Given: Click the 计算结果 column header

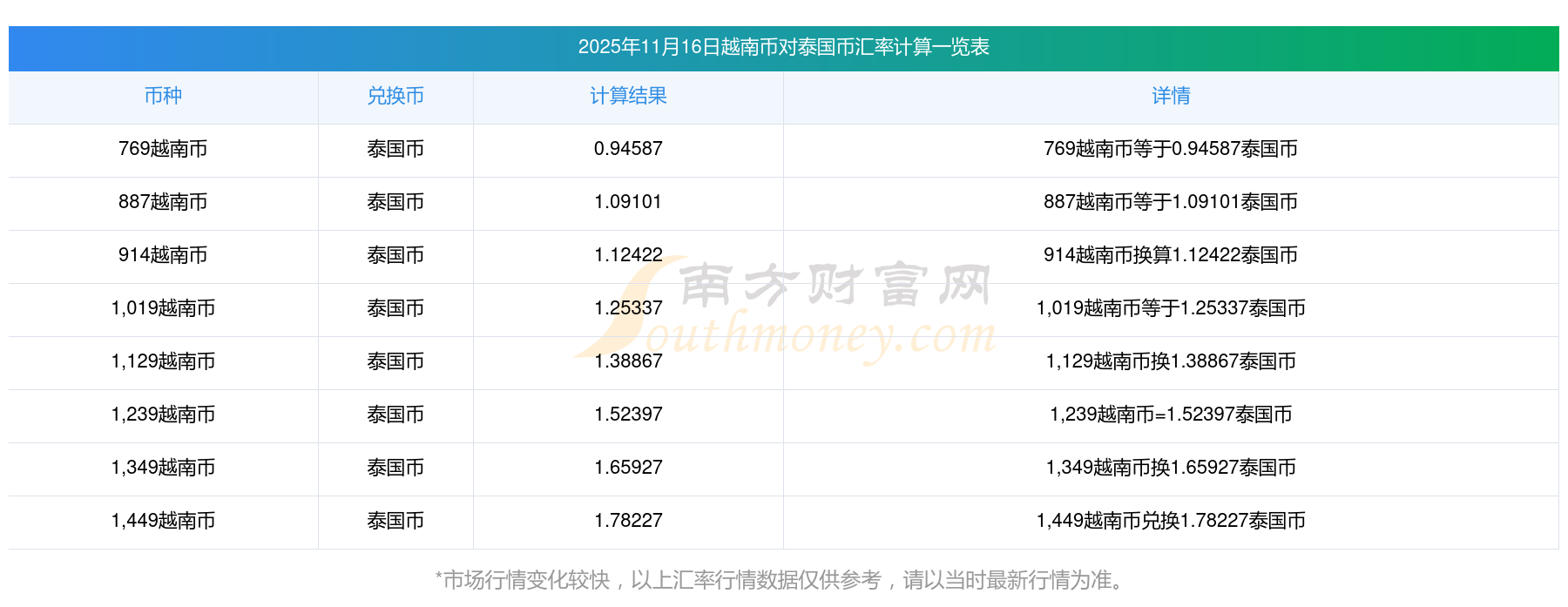Looking at the screenshot, I should pos(628,97).
